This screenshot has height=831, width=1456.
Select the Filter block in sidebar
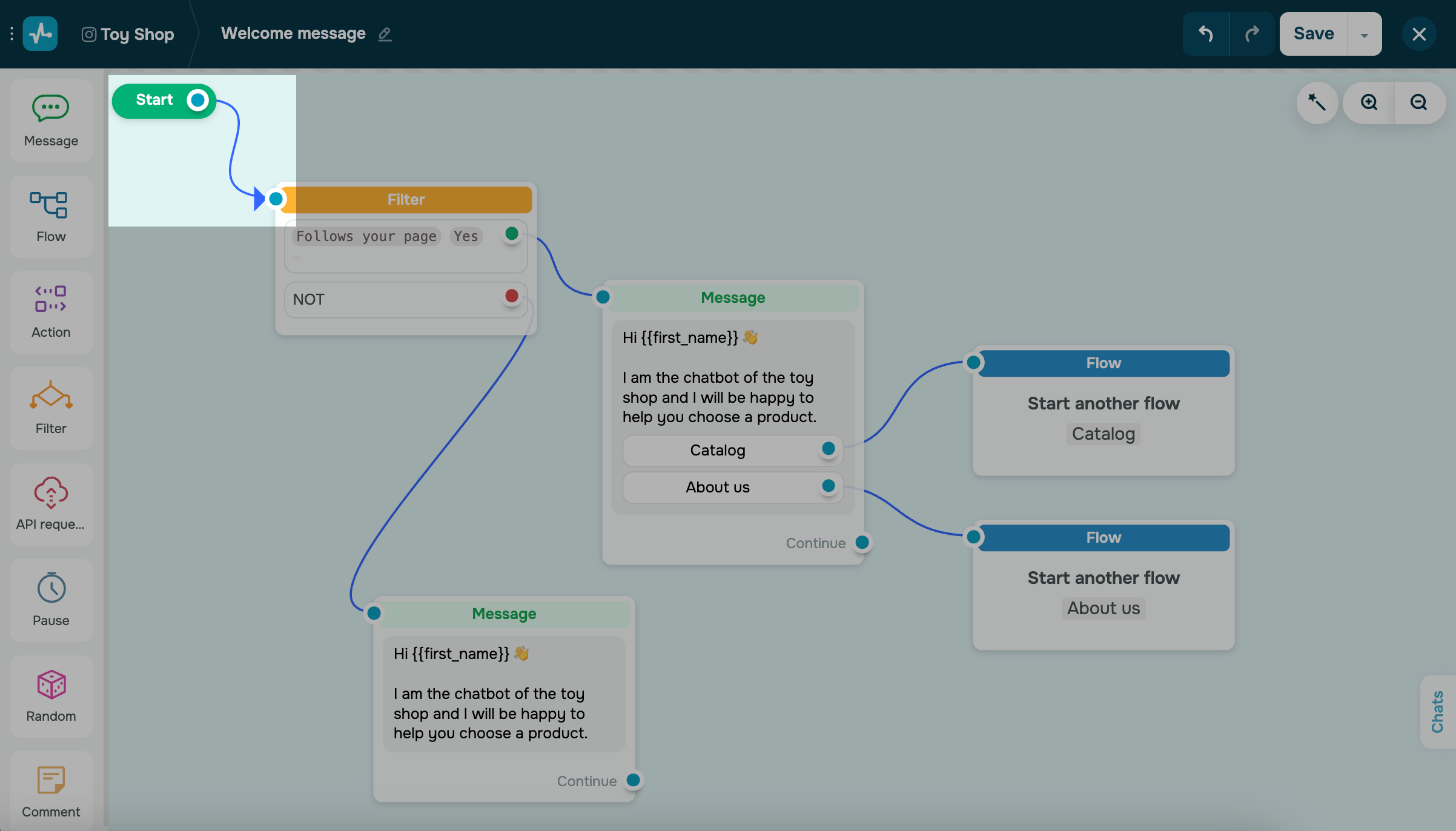coord(51,408)
